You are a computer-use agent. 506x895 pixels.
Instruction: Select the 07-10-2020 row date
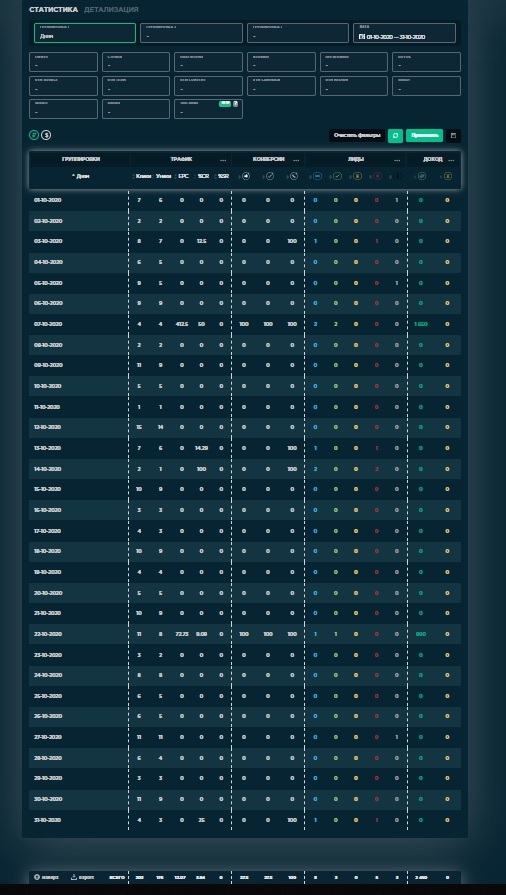coord(47,324)
